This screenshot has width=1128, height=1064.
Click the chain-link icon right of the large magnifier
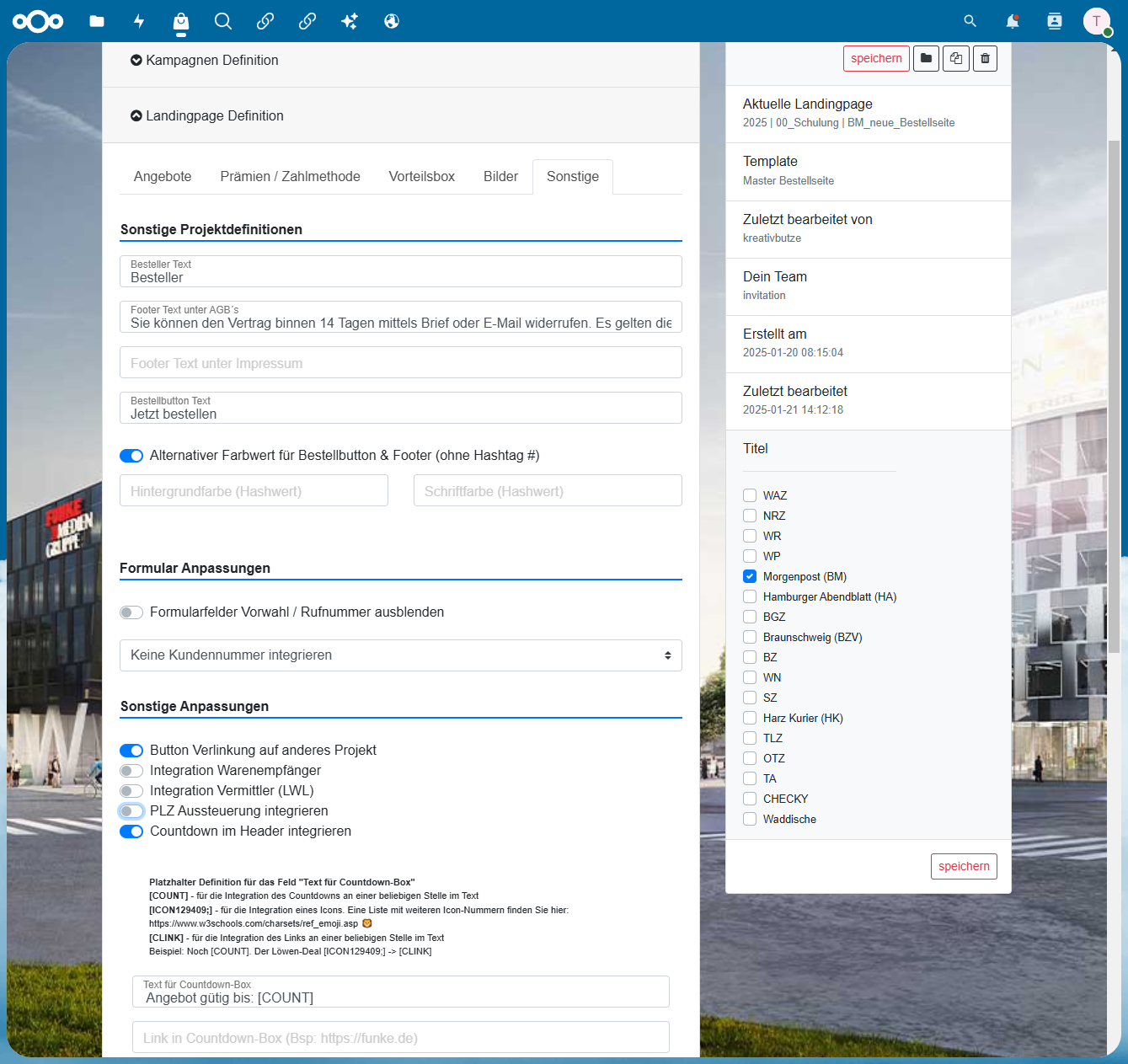point(265,21)
